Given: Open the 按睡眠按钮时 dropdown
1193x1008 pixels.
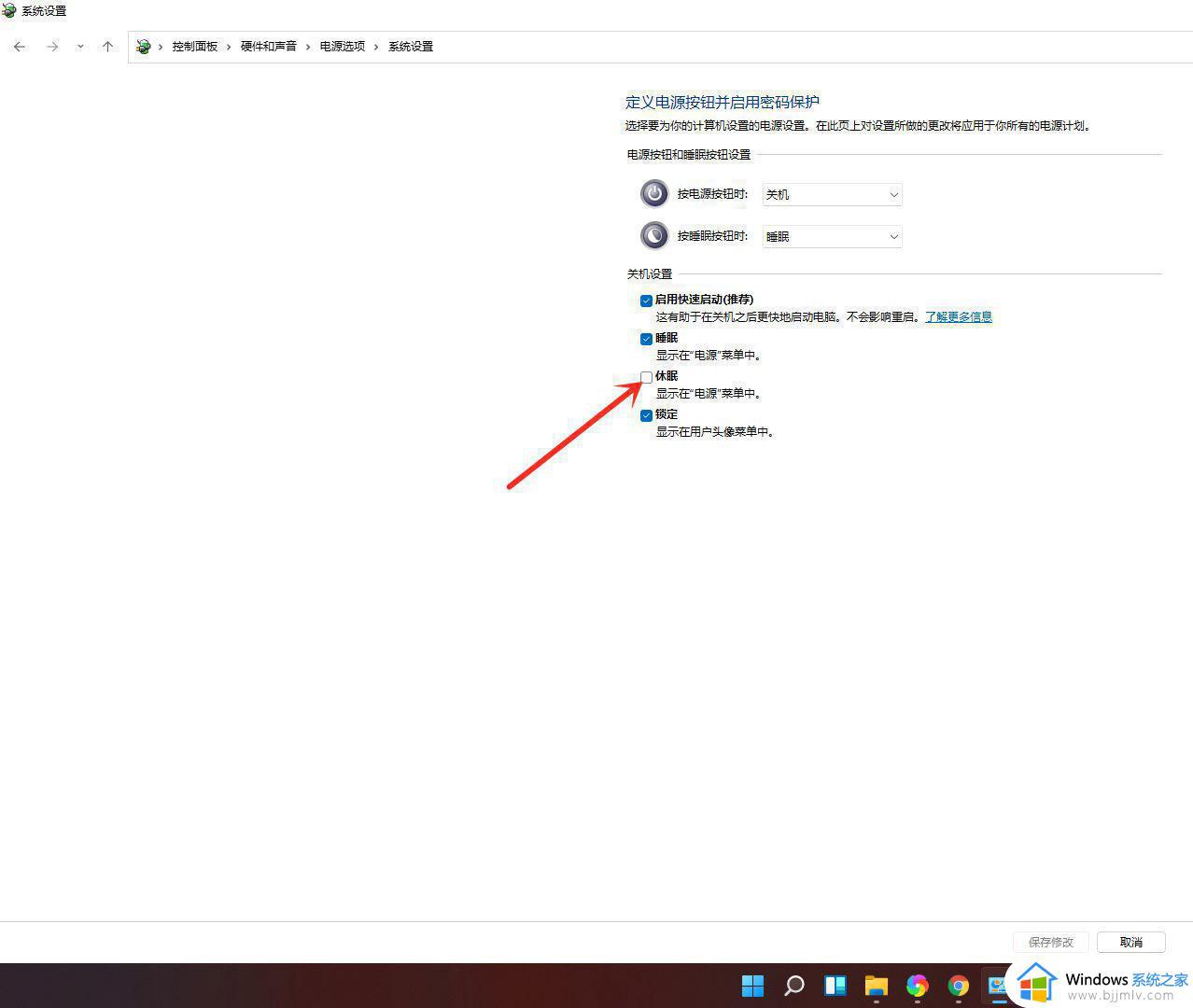Looking at the screenshot, I should (x=832, y=236).
